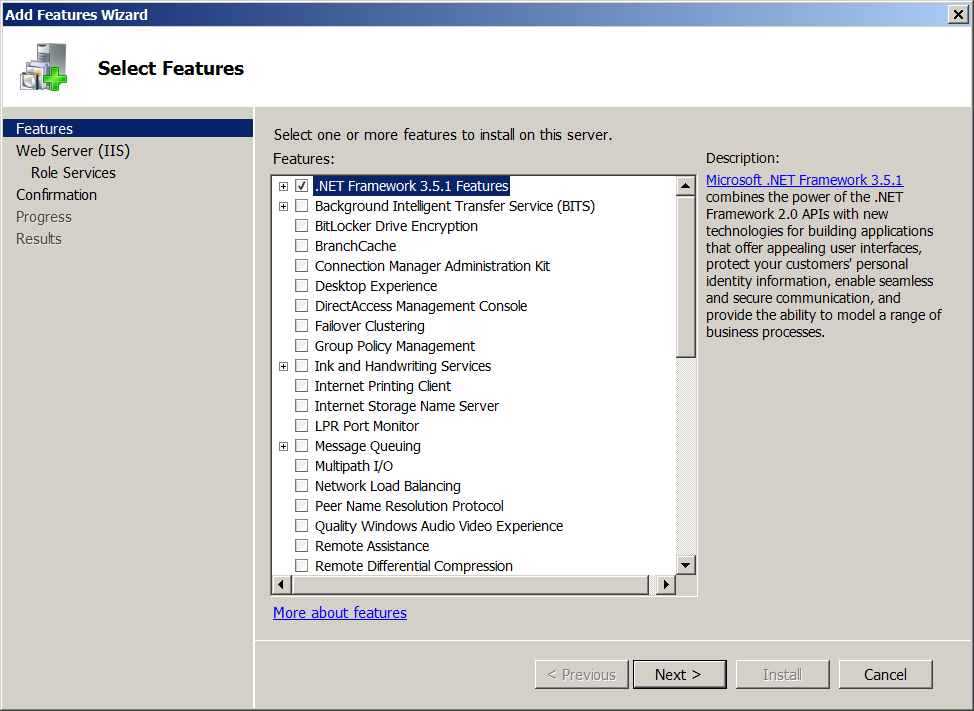Expand Ink and Handwriting Services node
This screenshot has width=974, height=711.
(x=284, y=366)
